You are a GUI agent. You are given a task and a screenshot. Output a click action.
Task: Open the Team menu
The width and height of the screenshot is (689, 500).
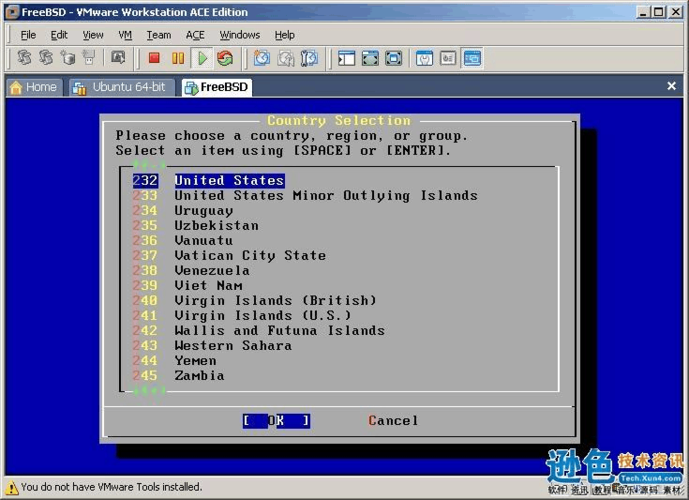point(159,35)
